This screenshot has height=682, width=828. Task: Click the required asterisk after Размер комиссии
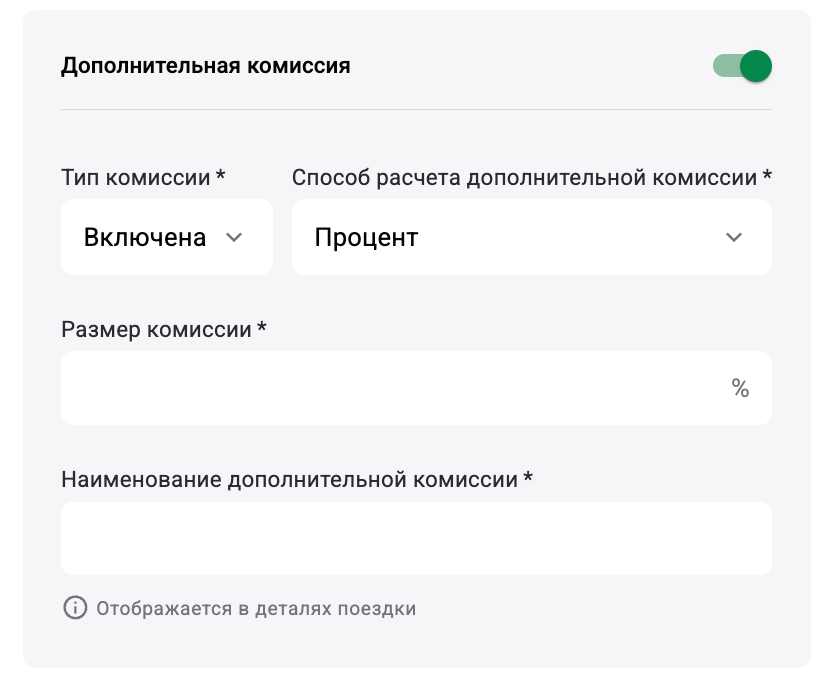coord(261,328)
